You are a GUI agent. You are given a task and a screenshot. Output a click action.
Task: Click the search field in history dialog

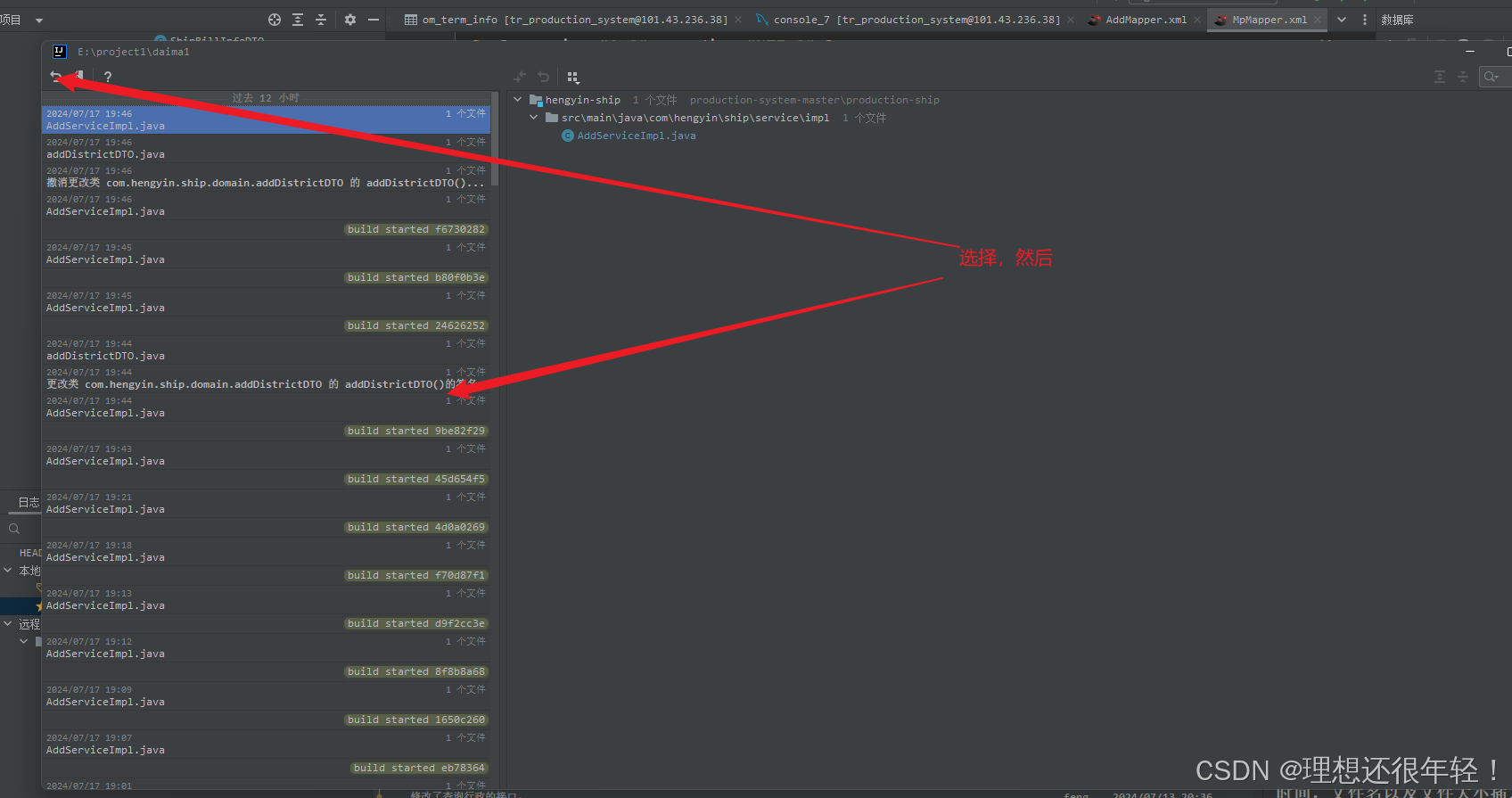1495,77
